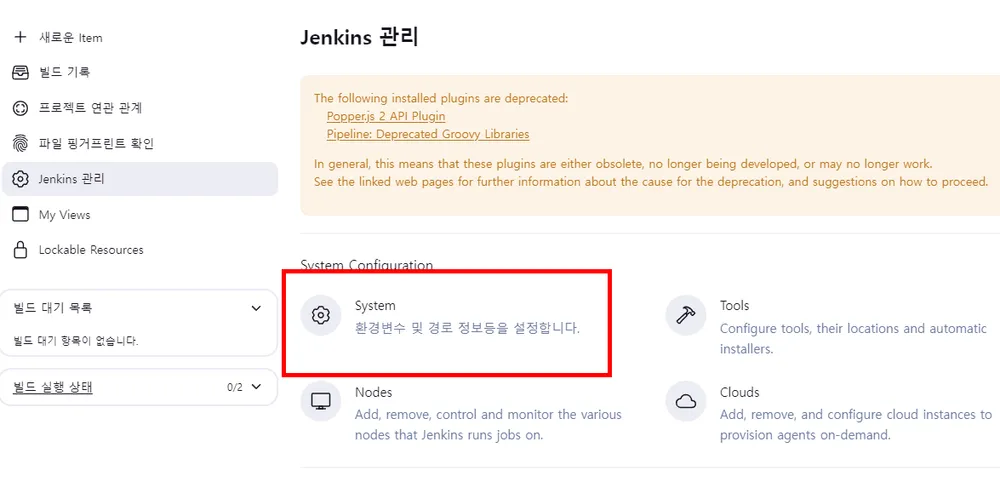1000x489 pixels.
Task: Follow the 빌드 실행 상태 link
Action: coord(53,387)
